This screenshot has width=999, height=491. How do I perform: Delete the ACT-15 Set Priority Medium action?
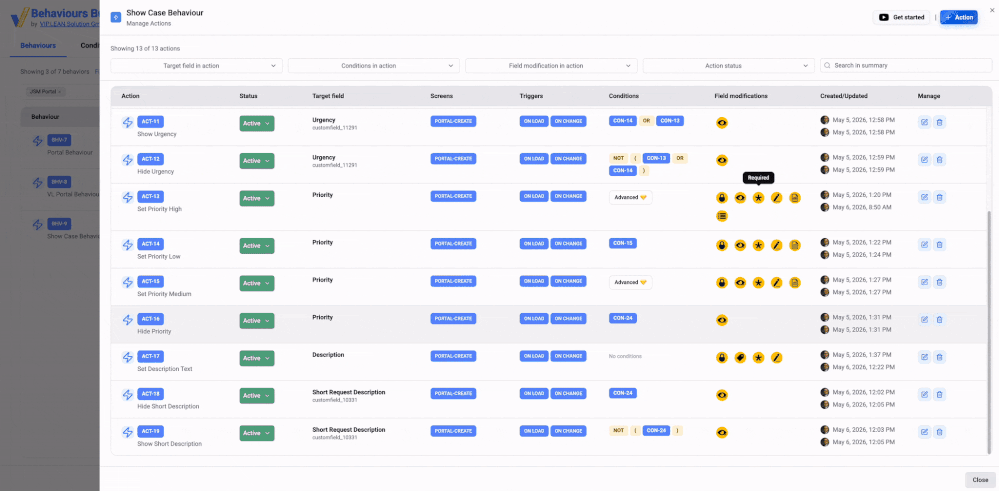(x=939, y=282)
